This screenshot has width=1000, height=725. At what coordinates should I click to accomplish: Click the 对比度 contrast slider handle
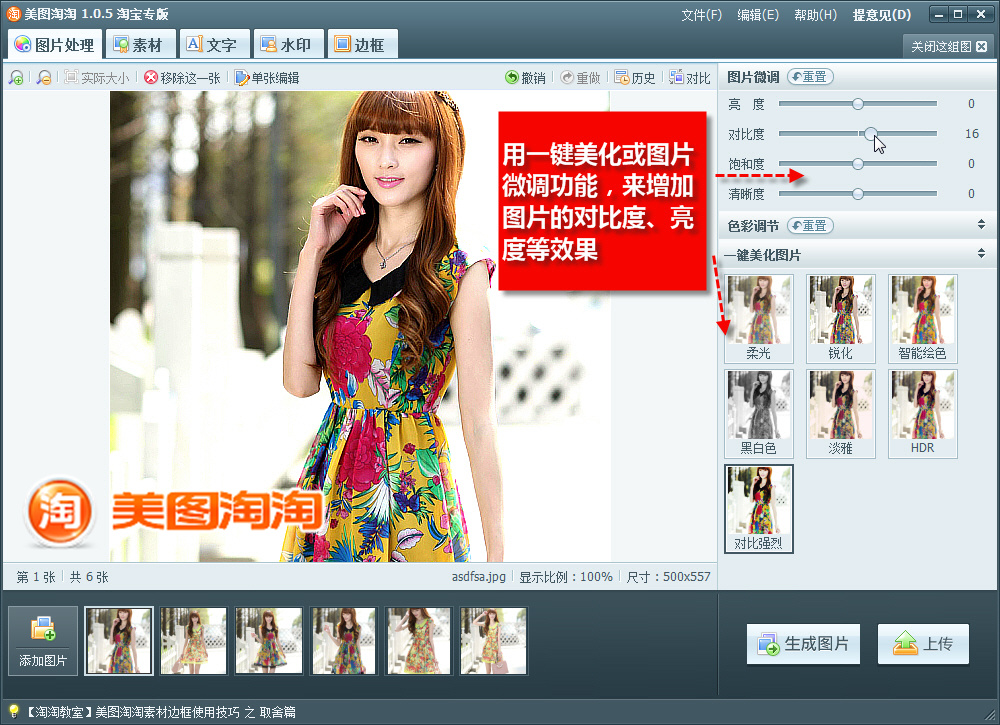pos(871,133)
